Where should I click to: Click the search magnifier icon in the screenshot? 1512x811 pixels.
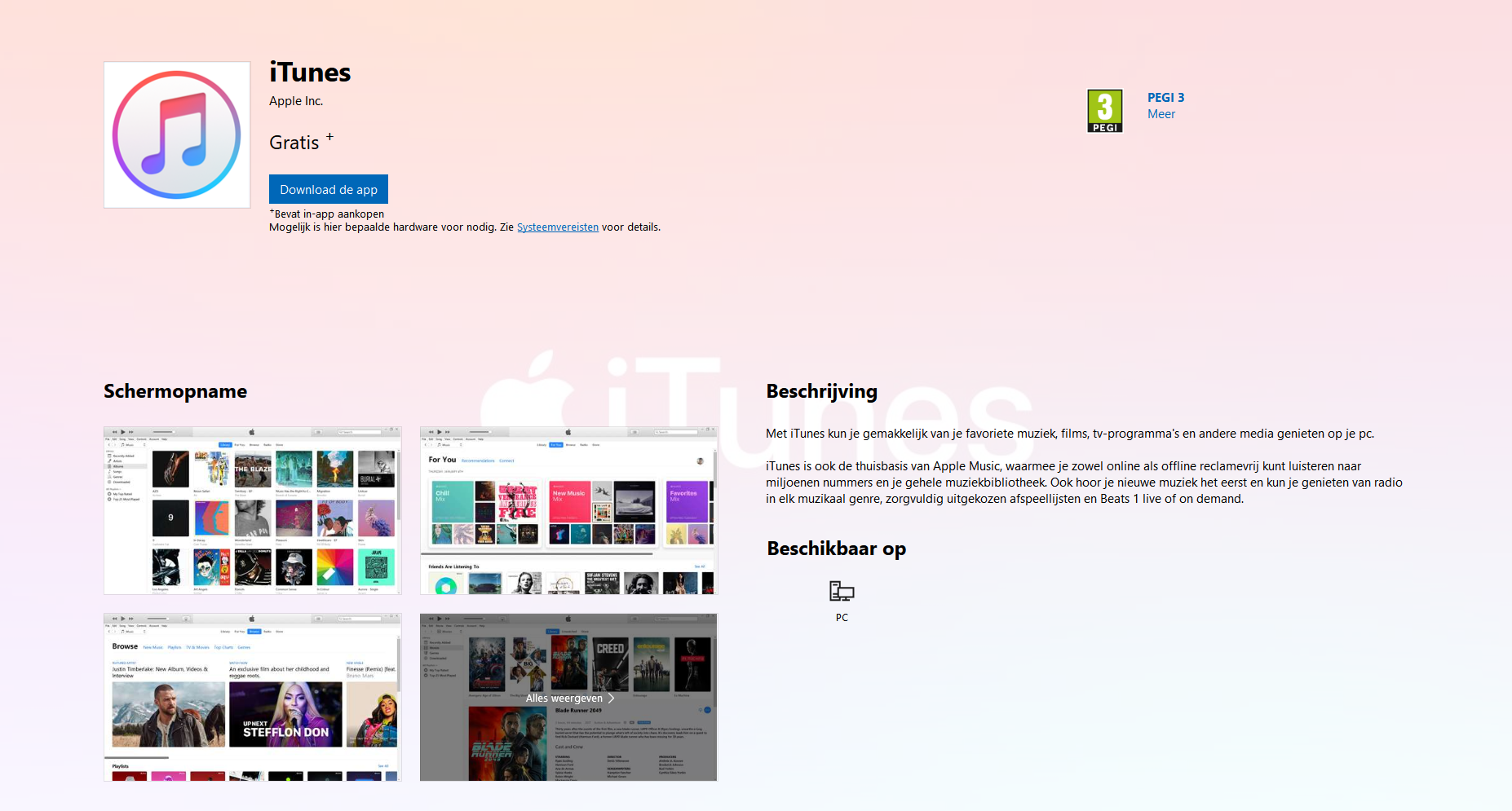click(341, 432)
